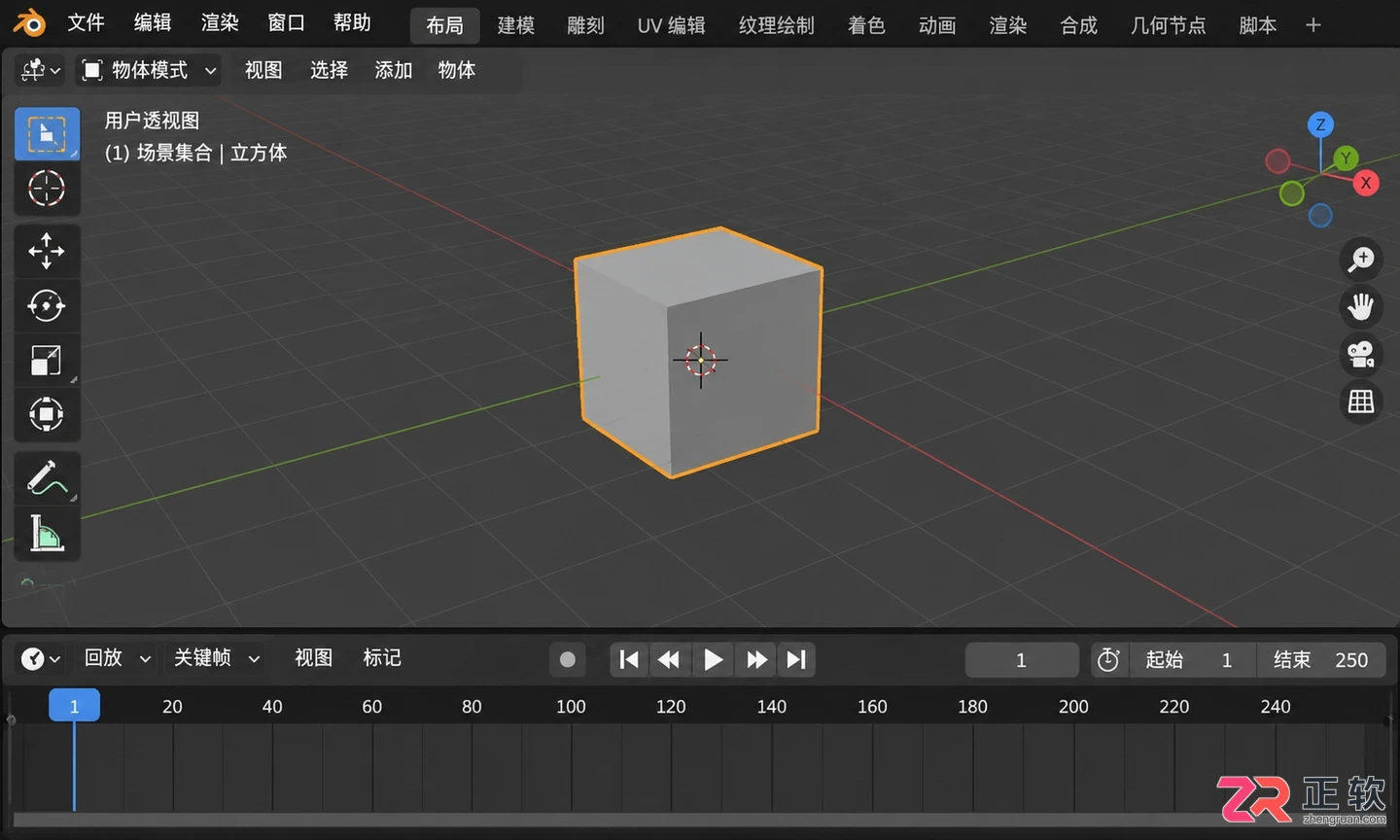
Task: Click the zoom magnifier viewport icon
Action: click(1361, 259)
